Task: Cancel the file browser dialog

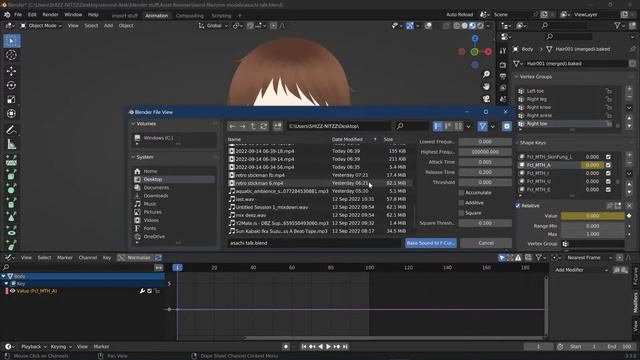Action: (486, 243)
